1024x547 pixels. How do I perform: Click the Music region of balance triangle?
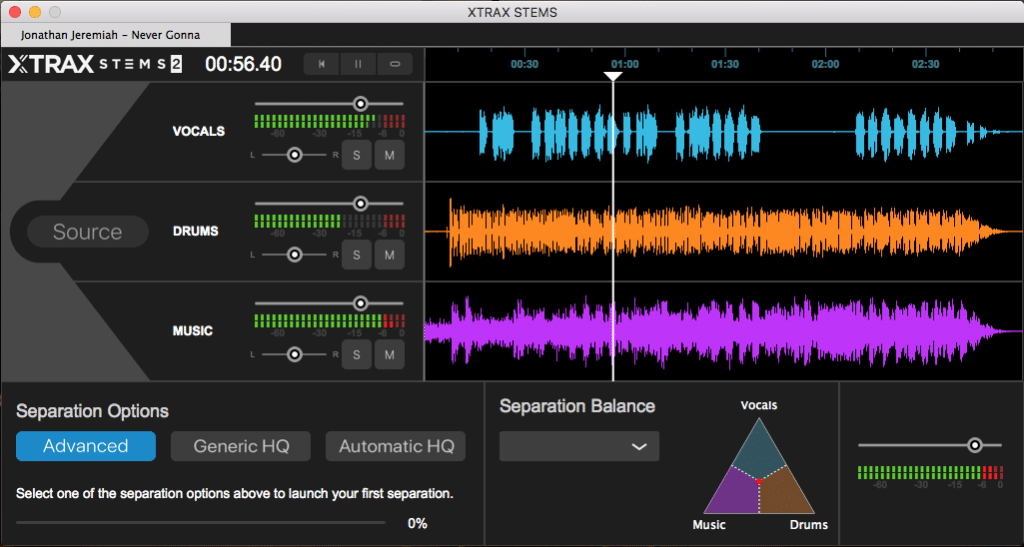pos(735,493)
